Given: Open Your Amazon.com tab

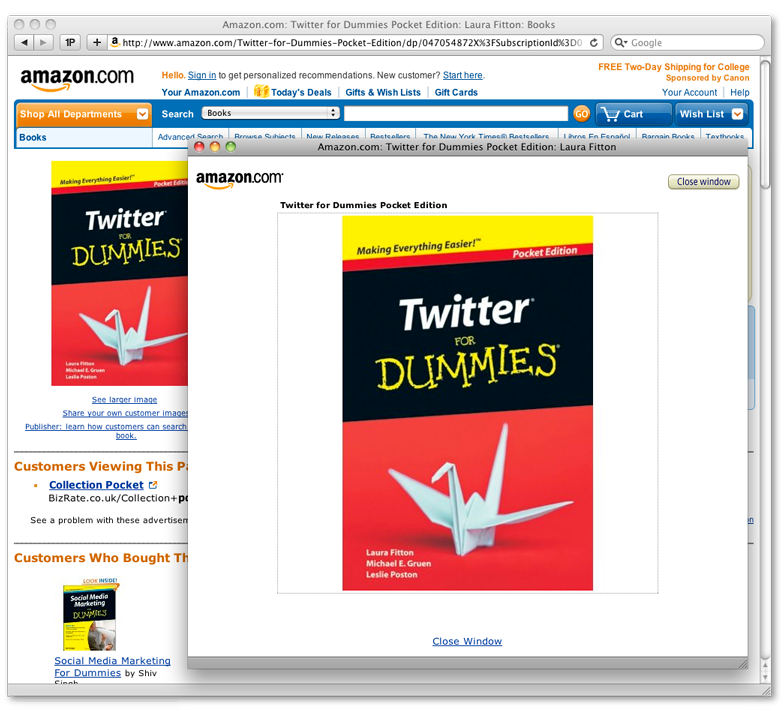Looking at the screenshot, I should click(x=201, y=92).
